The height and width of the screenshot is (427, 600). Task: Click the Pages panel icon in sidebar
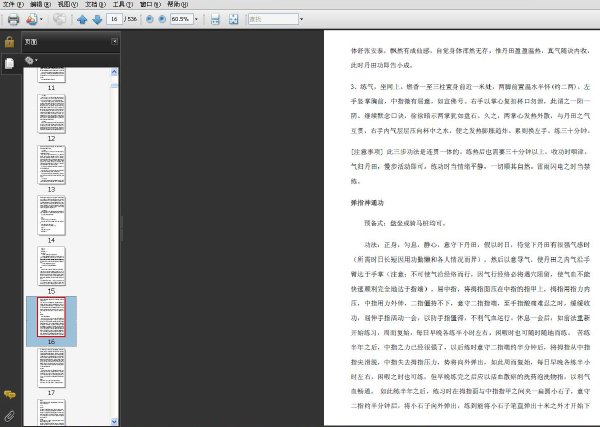(x=10, y=63)
